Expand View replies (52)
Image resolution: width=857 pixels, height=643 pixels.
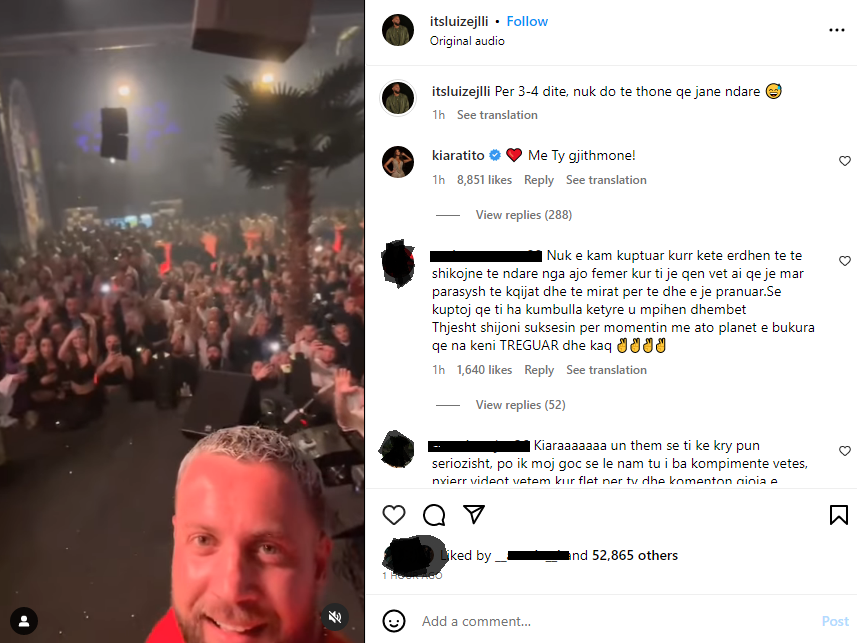(x=520, y=405)
